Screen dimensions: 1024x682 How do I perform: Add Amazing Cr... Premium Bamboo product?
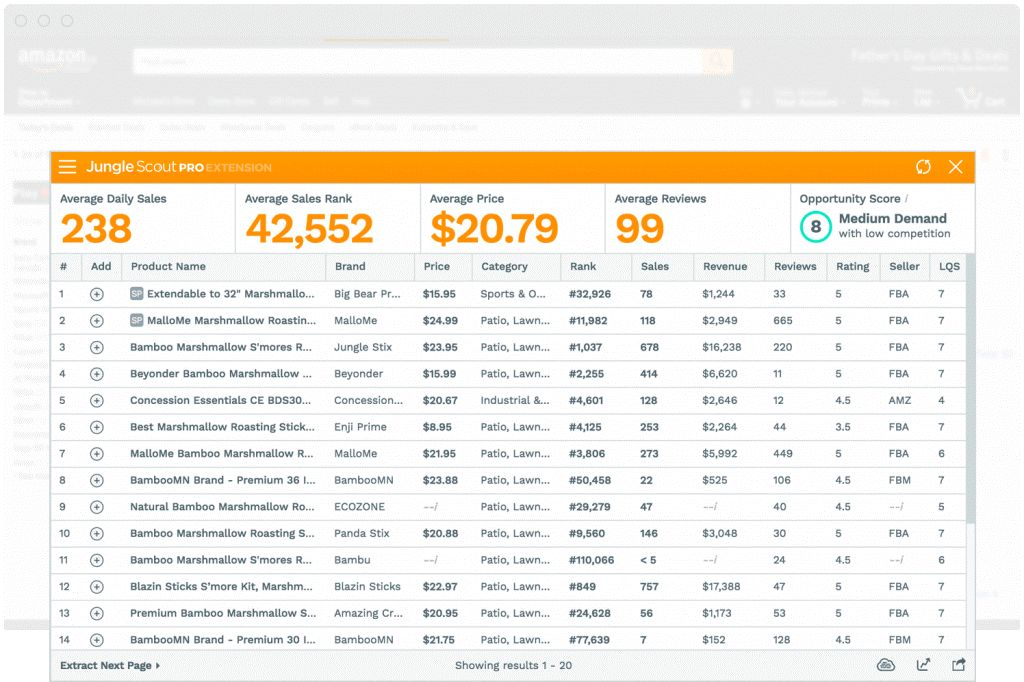pyautogui.click(x=97, y=613)
